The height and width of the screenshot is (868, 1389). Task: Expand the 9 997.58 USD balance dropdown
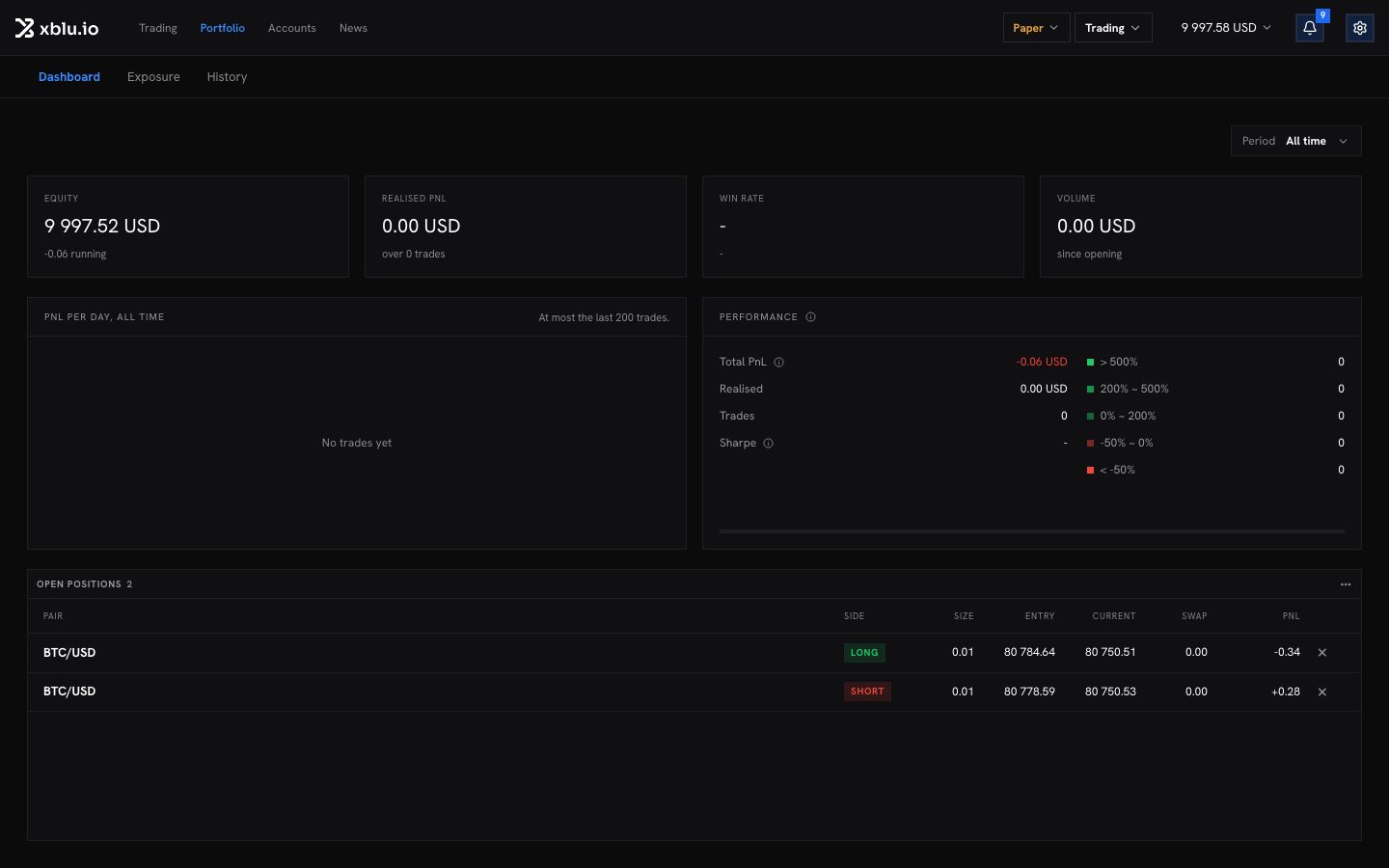pyautogui.click(x=1226, y=28)
